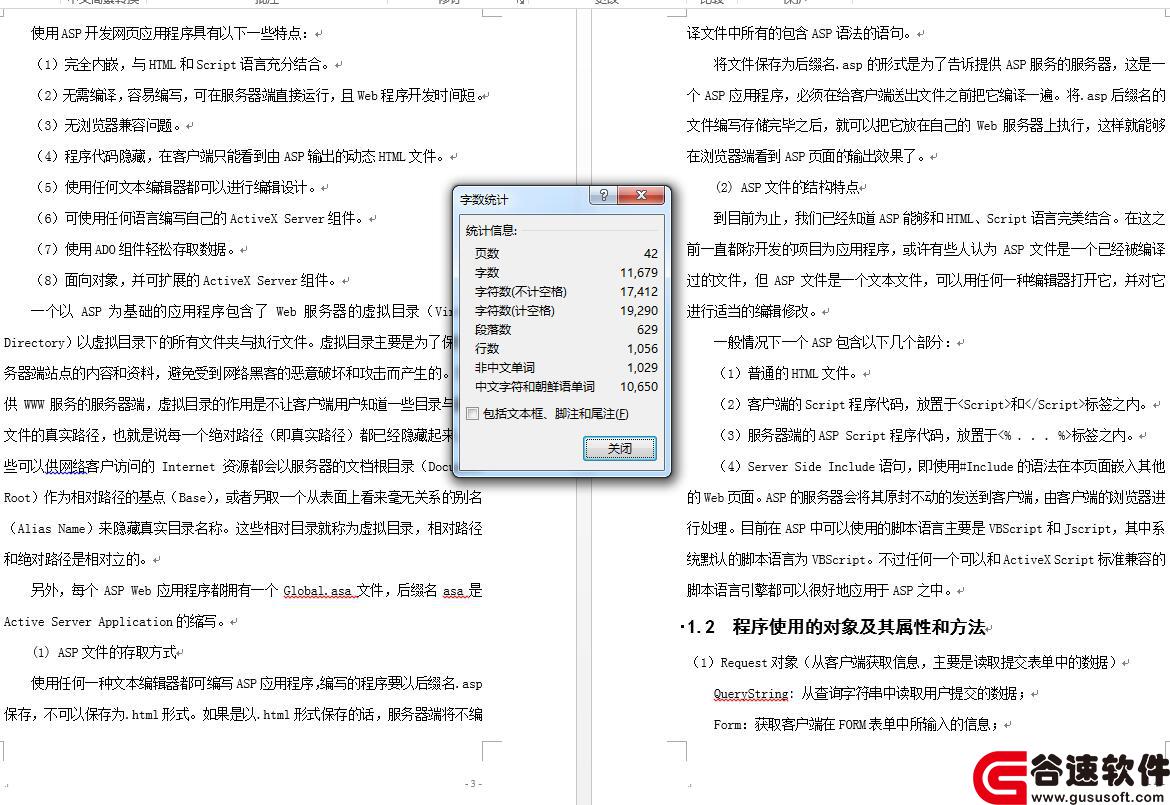Click the 字符数(计空格) value 19,290
1170x805 pixels.
click(x=639, y=311)
